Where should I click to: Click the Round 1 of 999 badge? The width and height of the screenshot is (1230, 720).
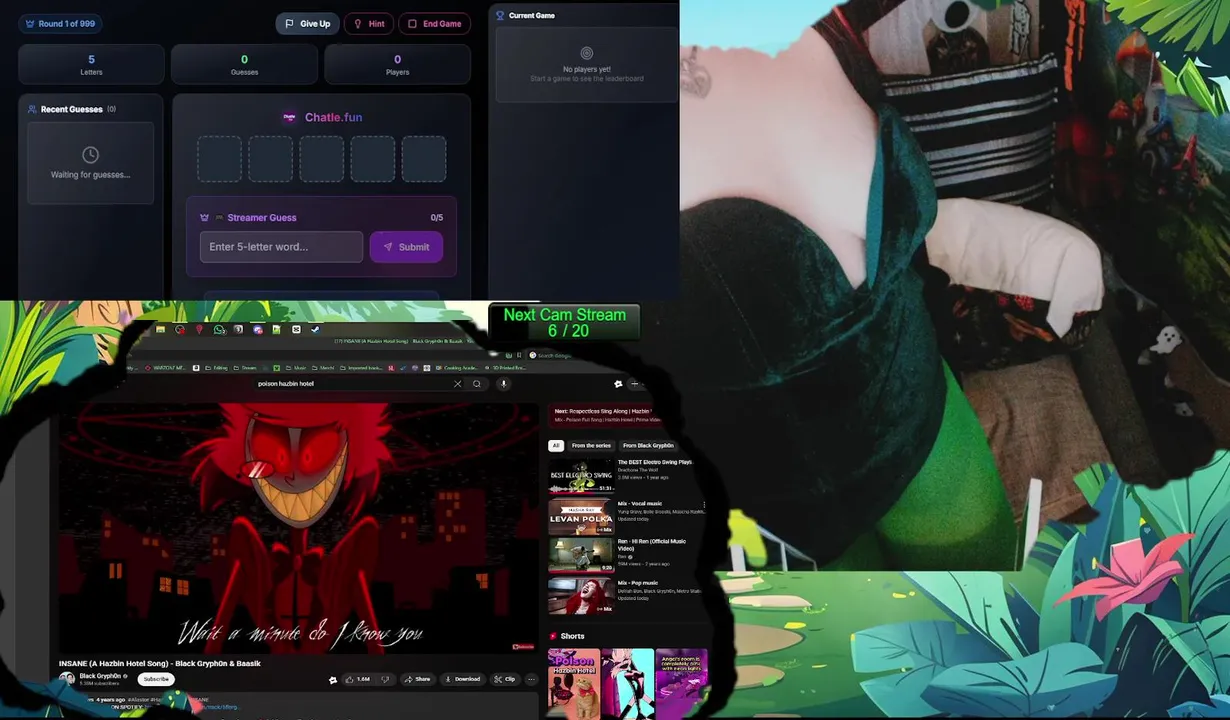click(x=60, y=24)
